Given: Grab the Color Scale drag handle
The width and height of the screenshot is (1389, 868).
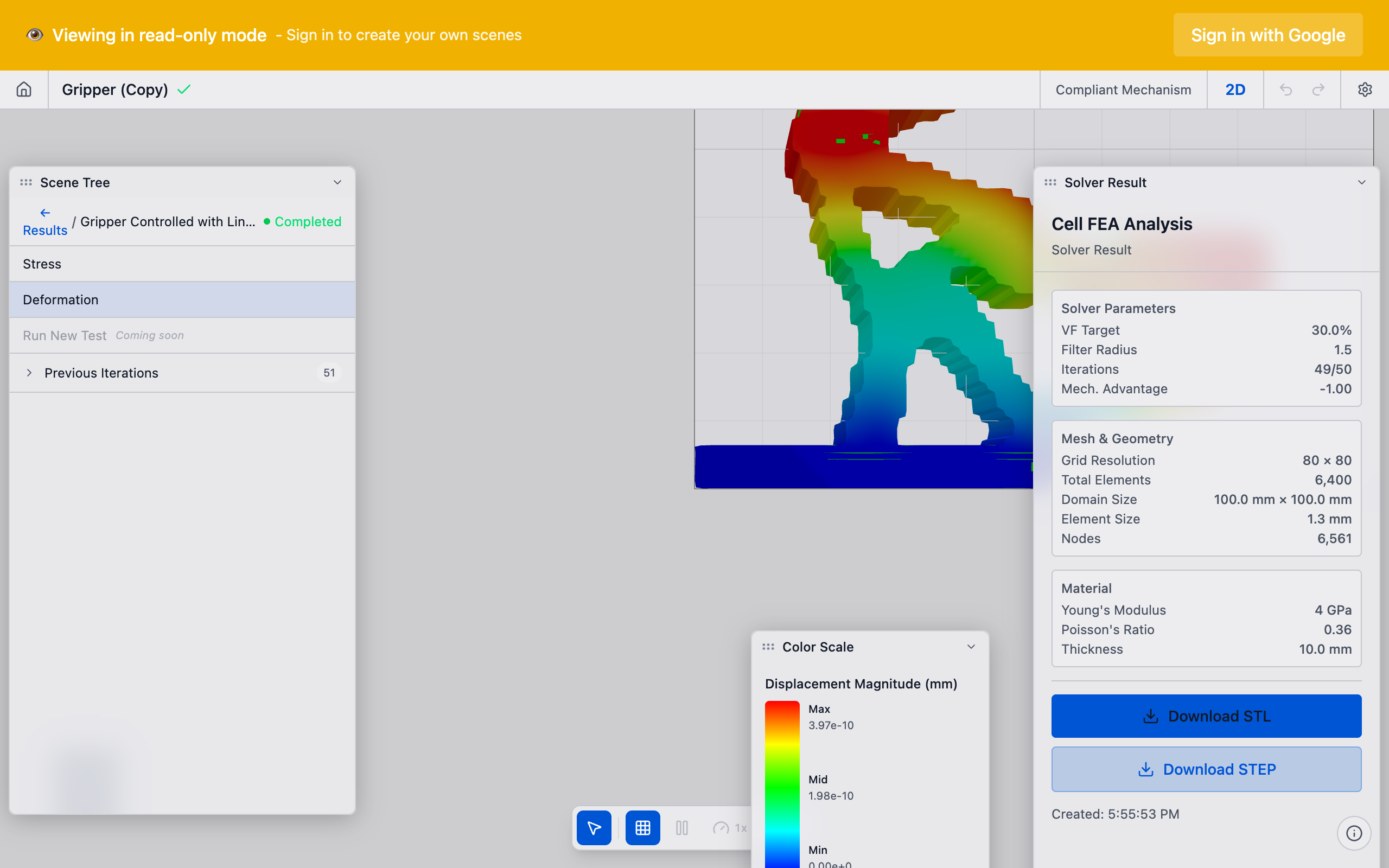Looking at the screenshot, I should pos(768,647).
